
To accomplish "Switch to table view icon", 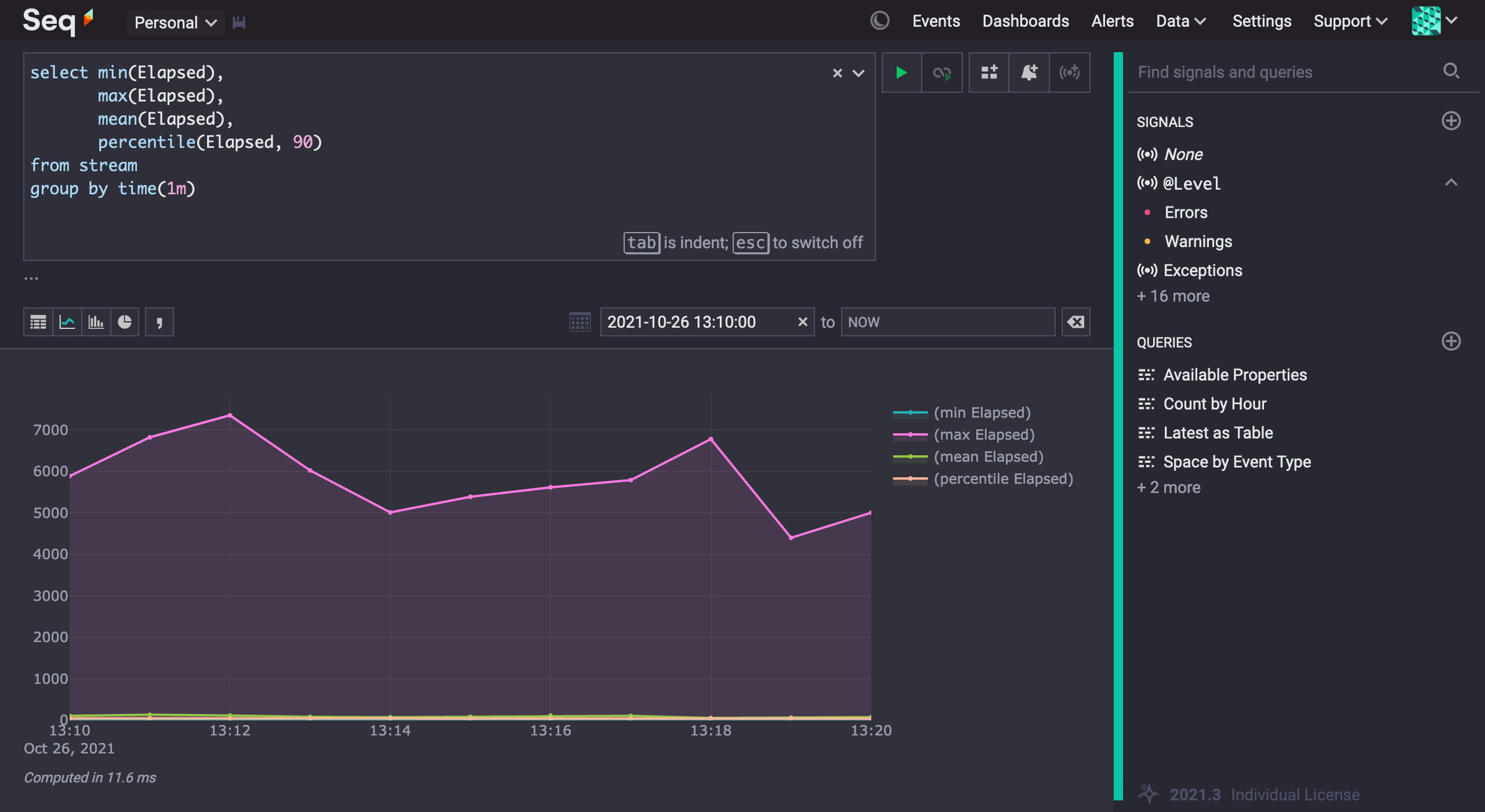I will (x=38, y=322).
